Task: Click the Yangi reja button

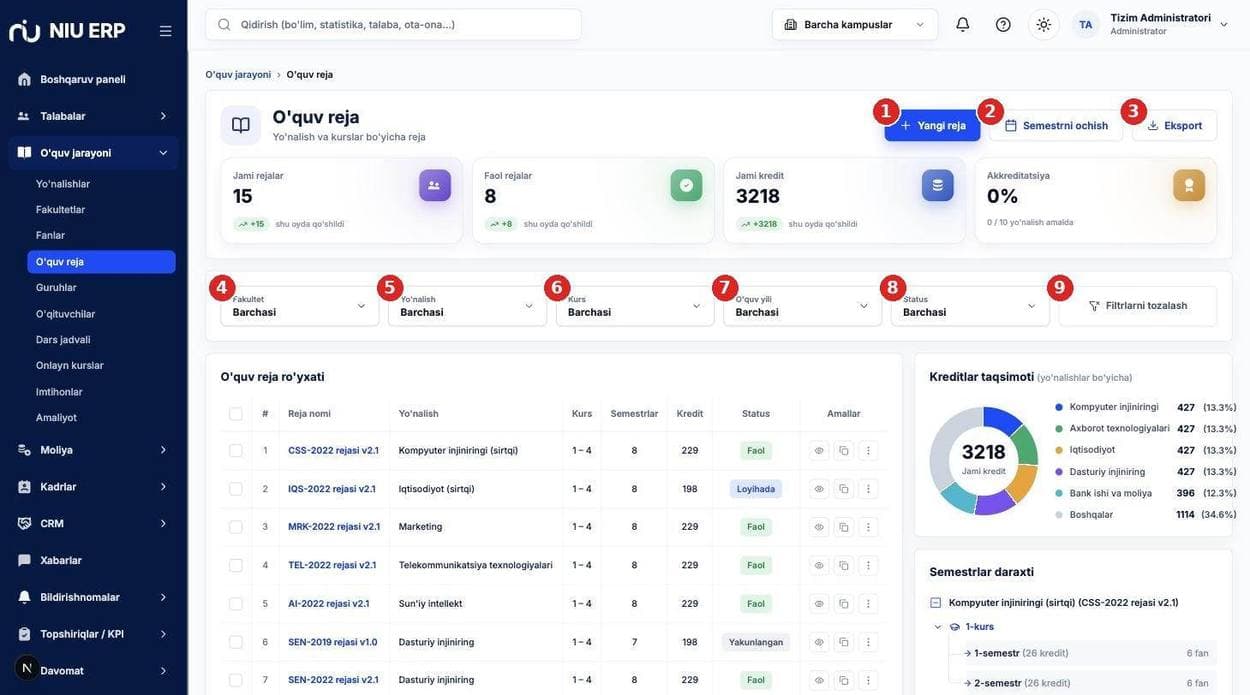Action: tap(932, 125)
